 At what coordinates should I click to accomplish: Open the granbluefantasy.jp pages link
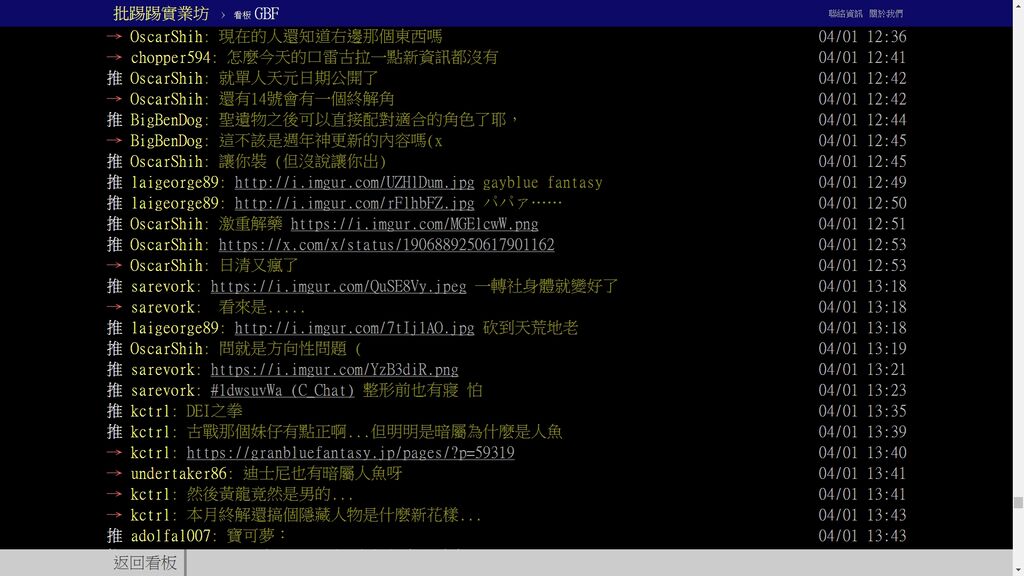350,453
